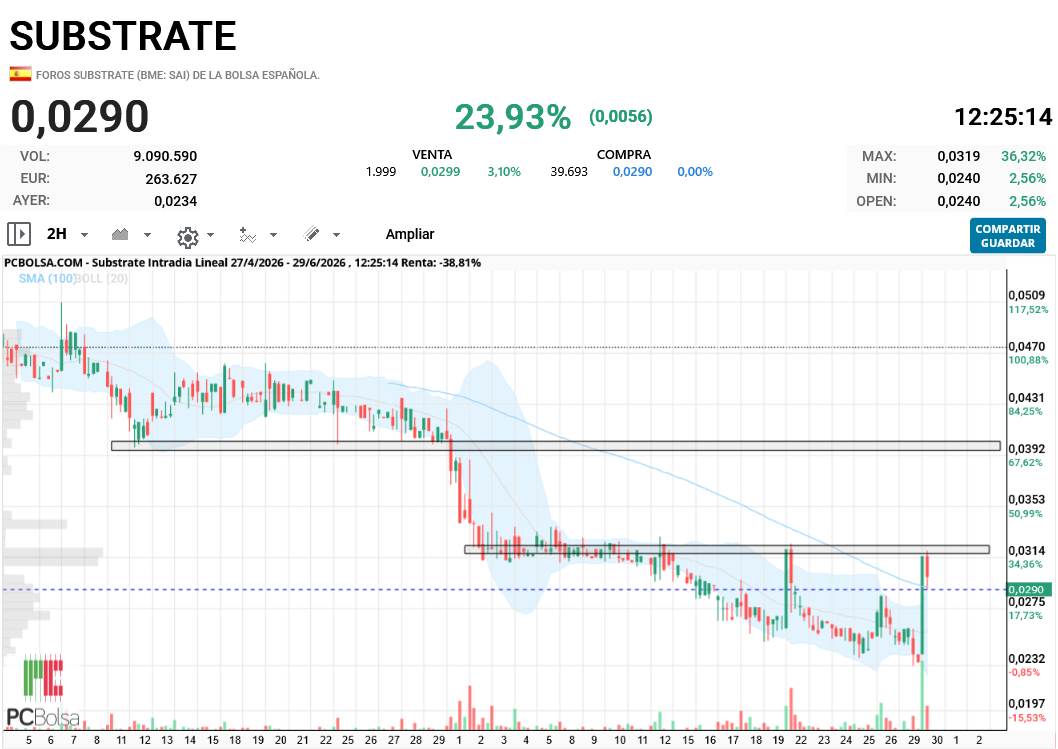Click the COMPARTIR GUARDAR button
Screen dimensions: 1058x749
pos(1007,235)
